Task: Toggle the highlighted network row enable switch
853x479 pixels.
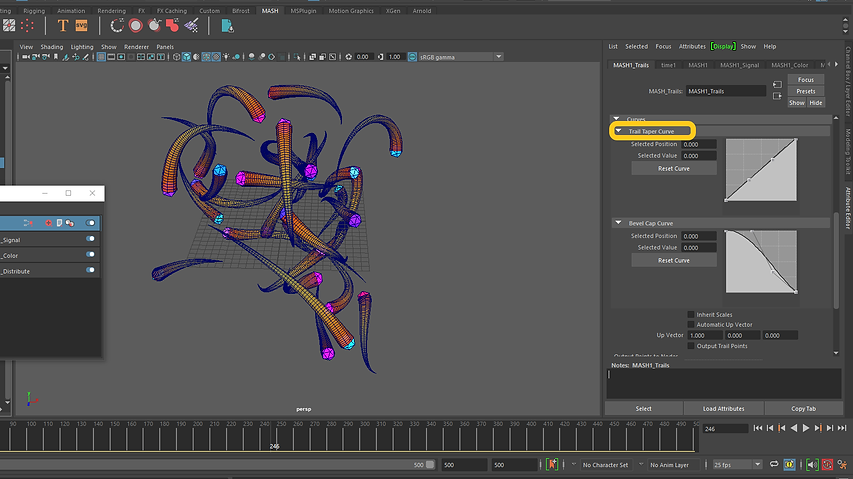Action: click(90, 223)
